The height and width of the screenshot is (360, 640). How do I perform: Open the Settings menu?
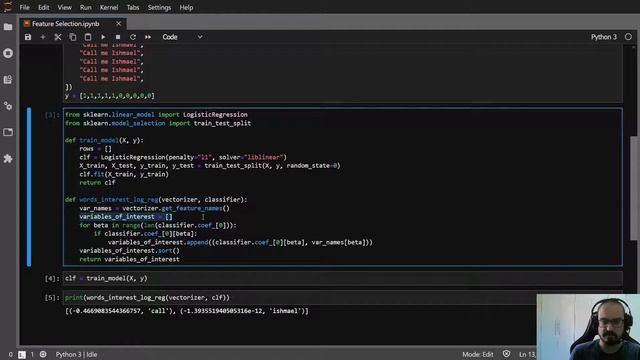[x=159, y=7]
